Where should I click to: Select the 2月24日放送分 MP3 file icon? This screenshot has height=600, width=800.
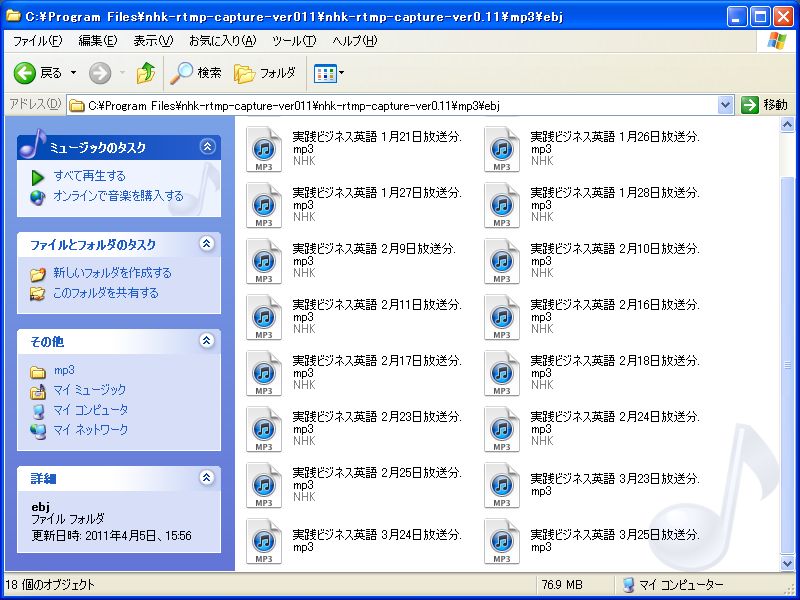coord(502,430)
